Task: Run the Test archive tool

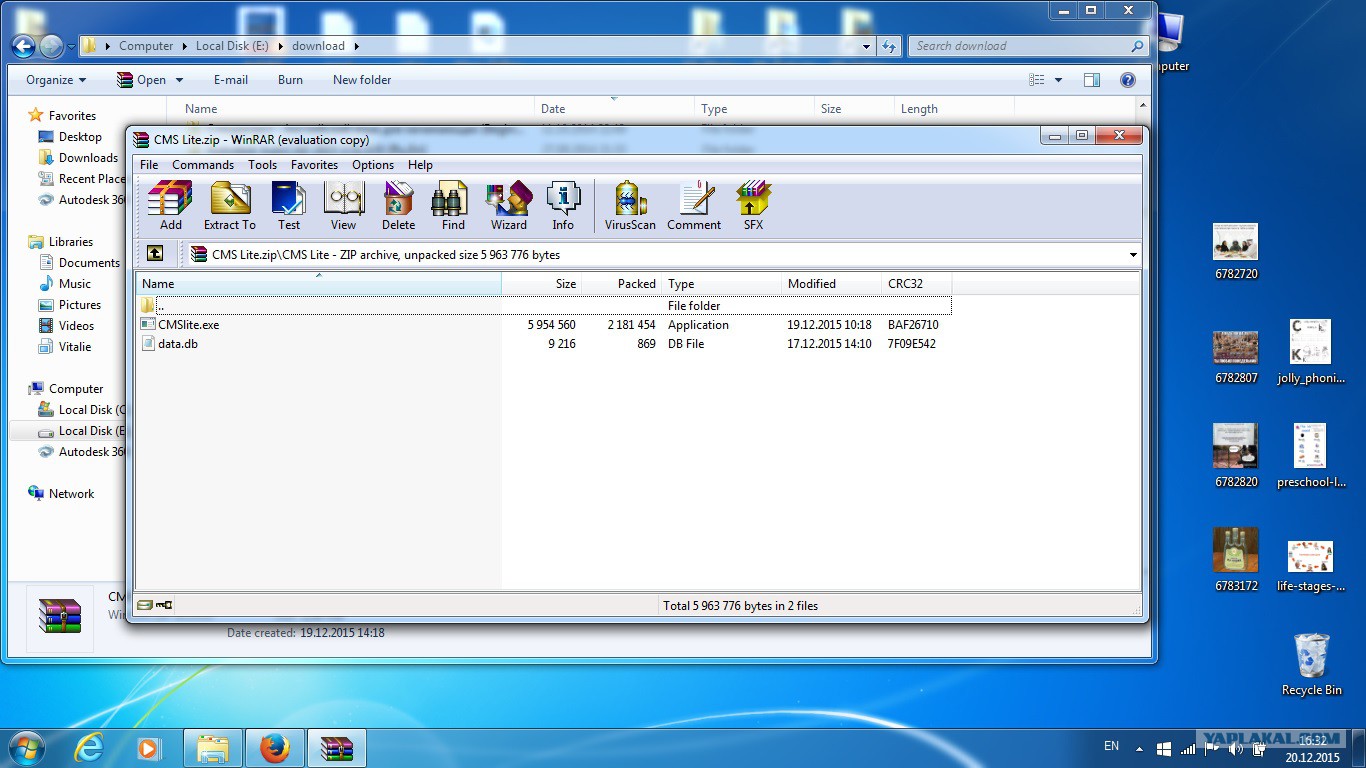Action: [x=289, y=206]
